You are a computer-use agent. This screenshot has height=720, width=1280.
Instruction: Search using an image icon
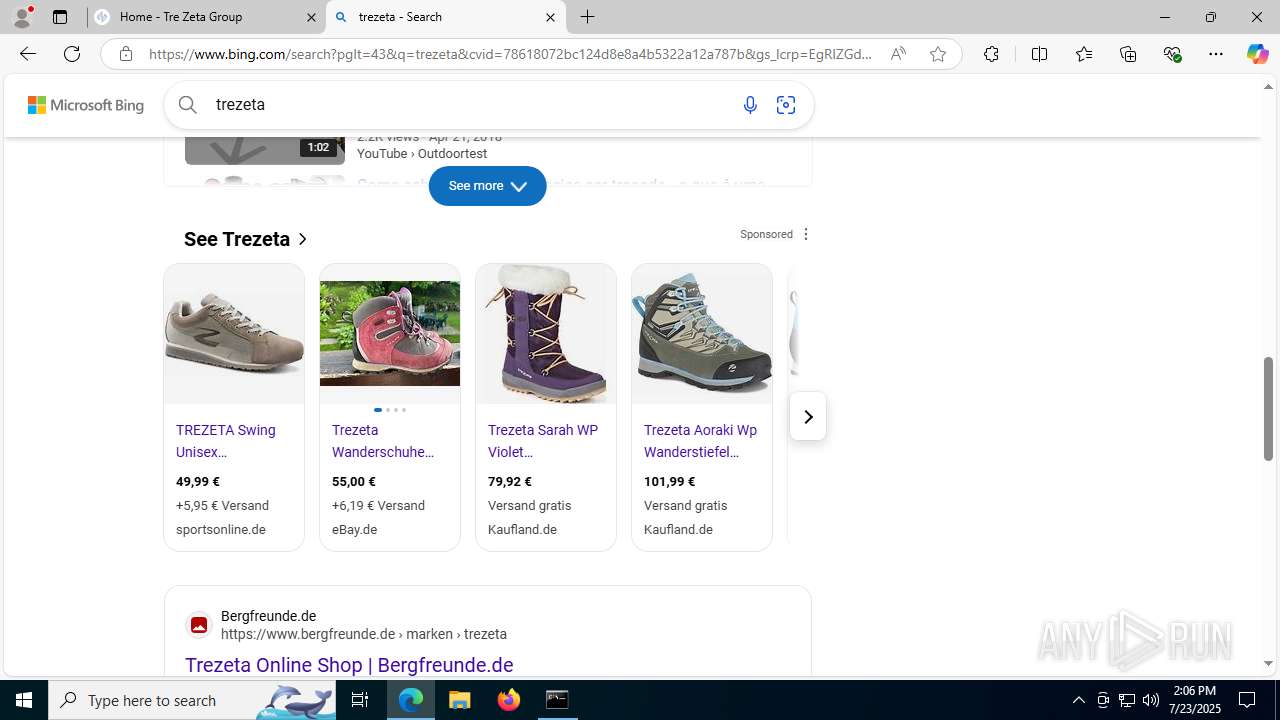click(786, 105)
